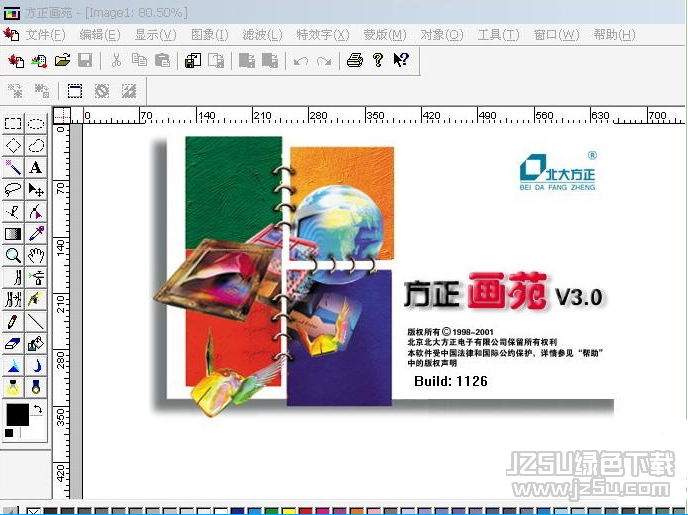The width and height of the screenshot is (688, 515).
Task: Click the printer icon
Action: pos(355,60)
